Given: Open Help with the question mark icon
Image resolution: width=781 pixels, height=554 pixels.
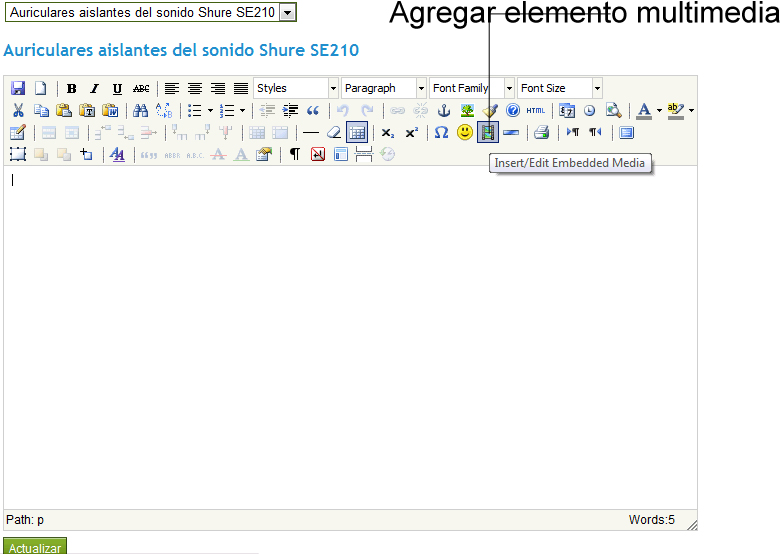Looking at the screenshot, I should click(513, 110).
